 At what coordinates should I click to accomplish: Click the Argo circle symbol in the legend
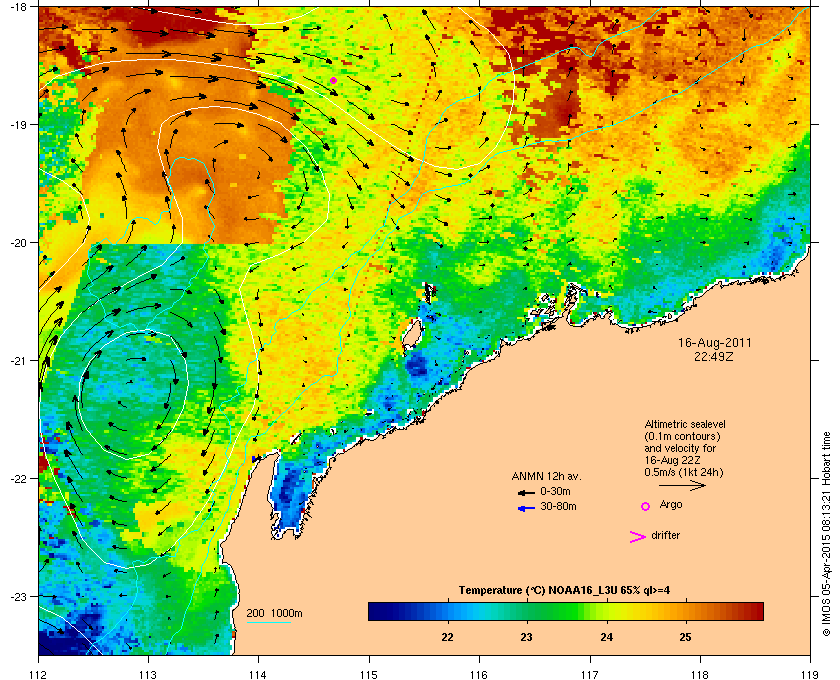click(646, 506)
